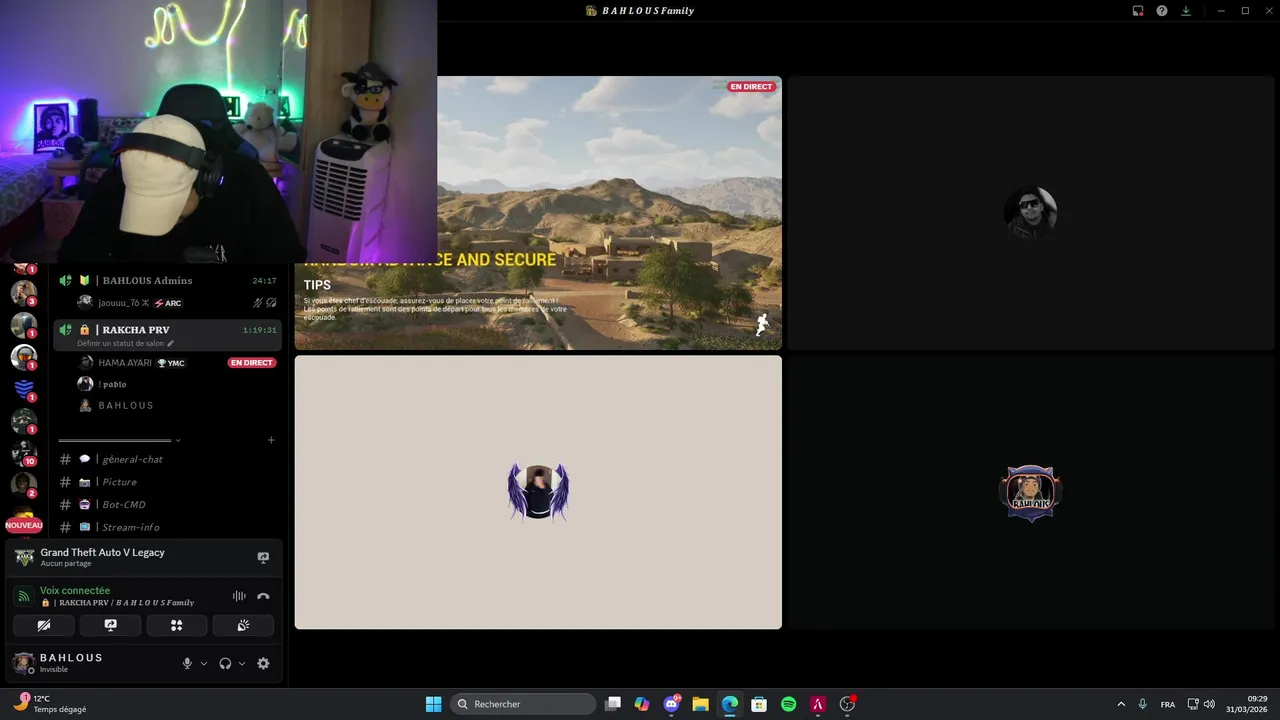Open the live stream tile EN DIRECT
The height and width of the screenshot is (720, 1280).
click(x=538, y=213)
